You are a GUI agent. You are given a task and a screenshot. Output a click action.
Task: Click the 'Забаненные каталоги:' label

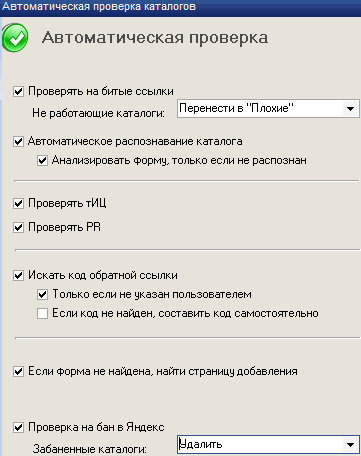coord(90,449)
